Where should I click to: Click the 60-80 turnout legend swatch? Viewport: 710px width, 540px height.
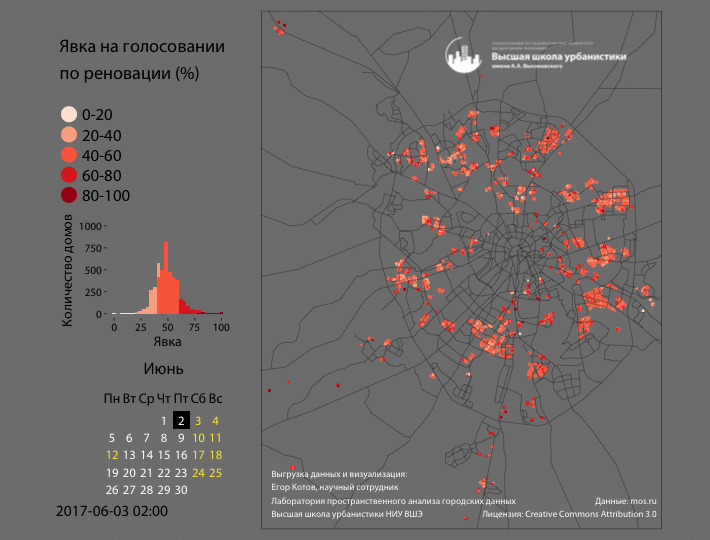pyautogui.click(x=69, y=175)
